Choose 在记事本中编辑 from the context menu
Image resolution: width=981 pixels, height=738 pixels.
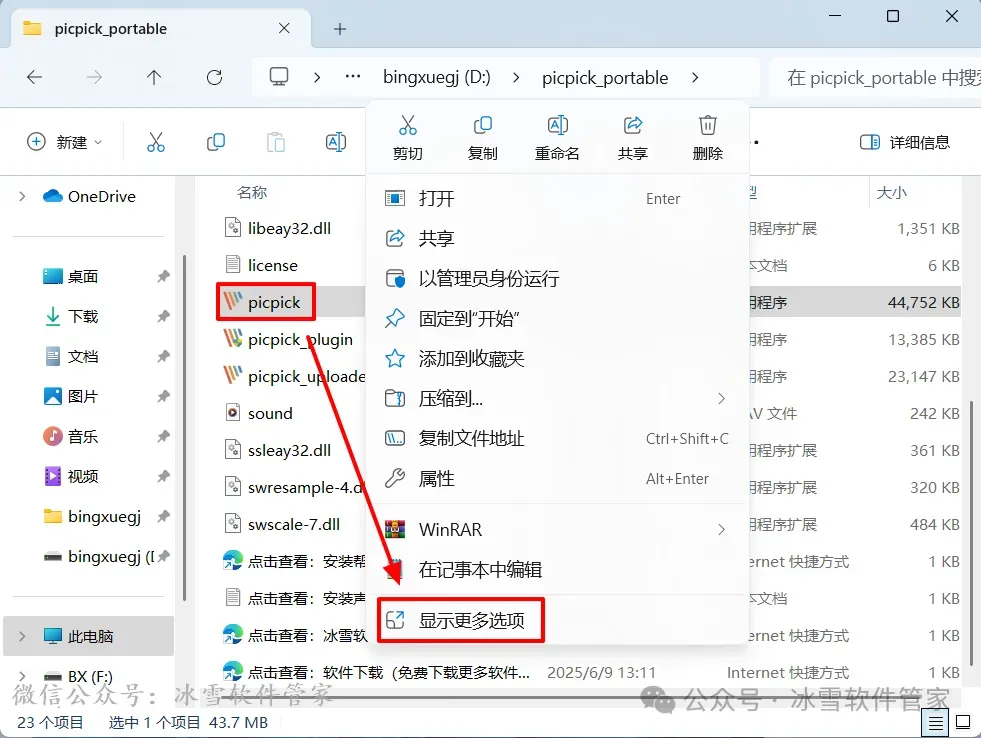(557, 570)
